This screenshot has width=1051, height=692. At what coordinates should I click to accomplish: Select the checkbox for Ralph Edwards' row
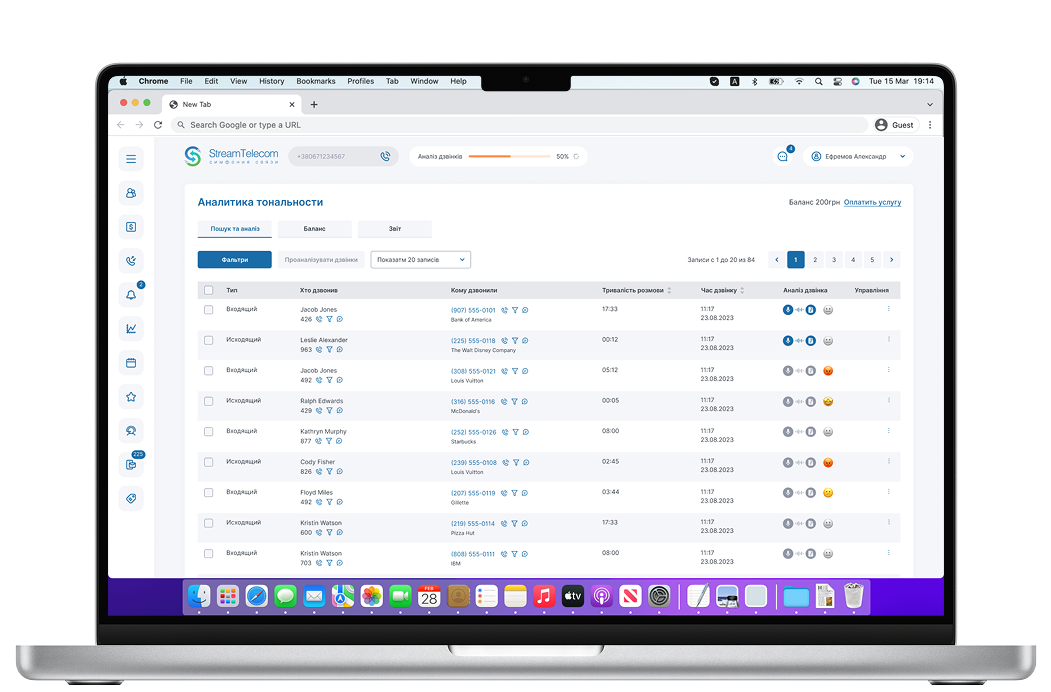click(208, 401)
